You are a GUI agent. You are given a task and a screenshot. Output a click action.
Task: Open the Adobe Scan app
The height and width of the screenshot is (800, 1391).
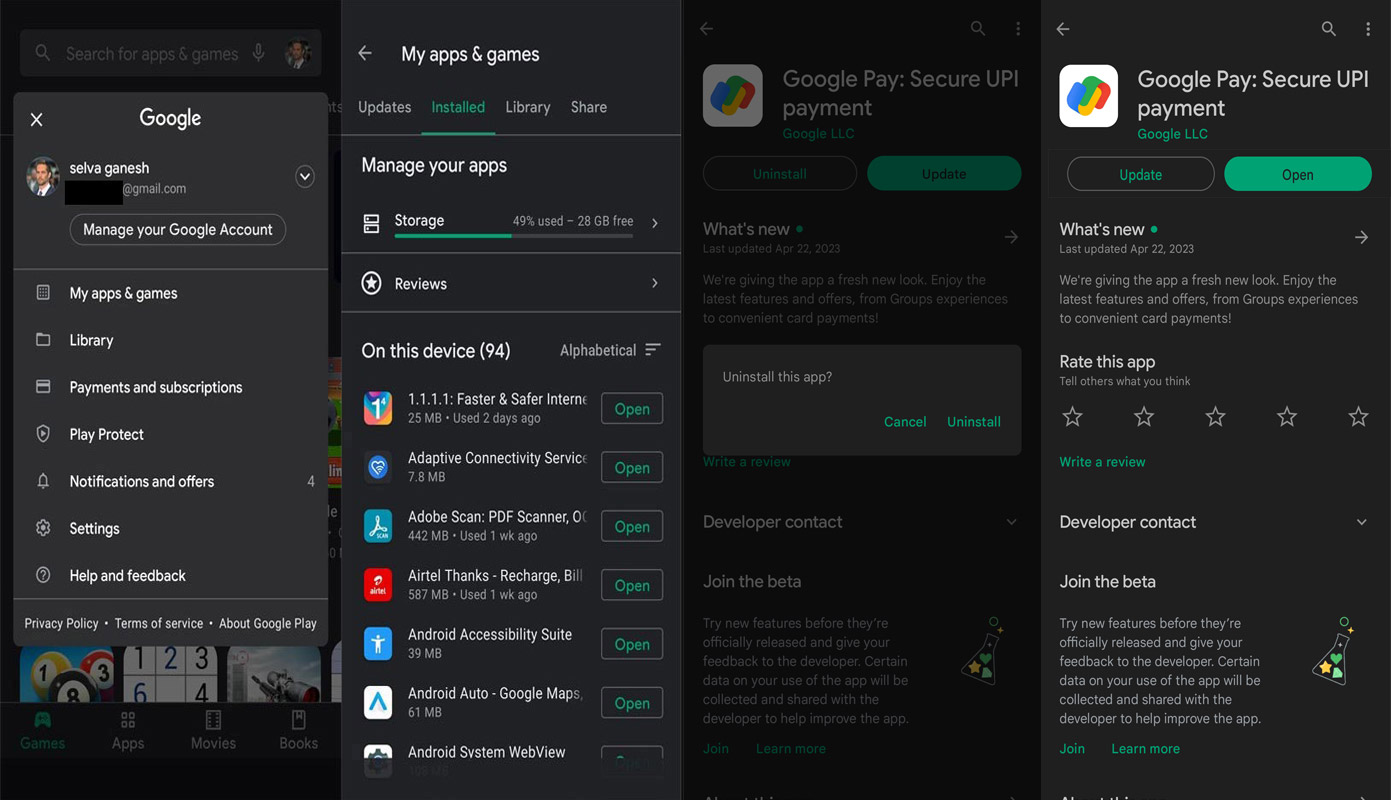[x=632, y=527]
